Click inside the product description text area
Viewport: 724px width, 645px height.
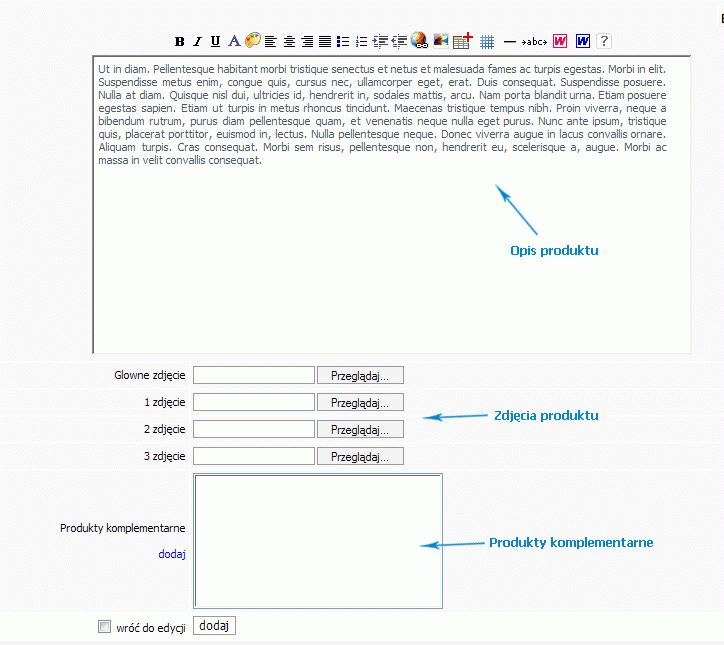(x=392, y=205)
